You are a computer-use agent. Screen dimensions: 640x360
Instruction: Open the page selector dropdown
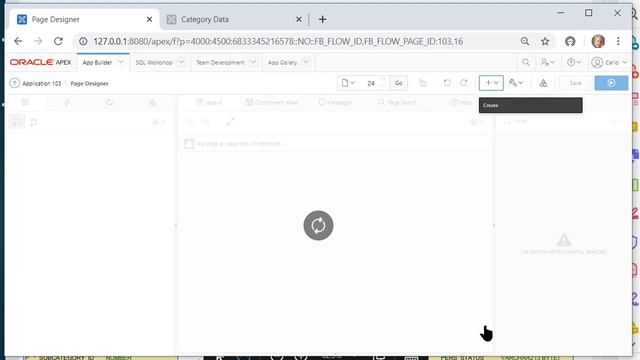[x=348, y=83]
